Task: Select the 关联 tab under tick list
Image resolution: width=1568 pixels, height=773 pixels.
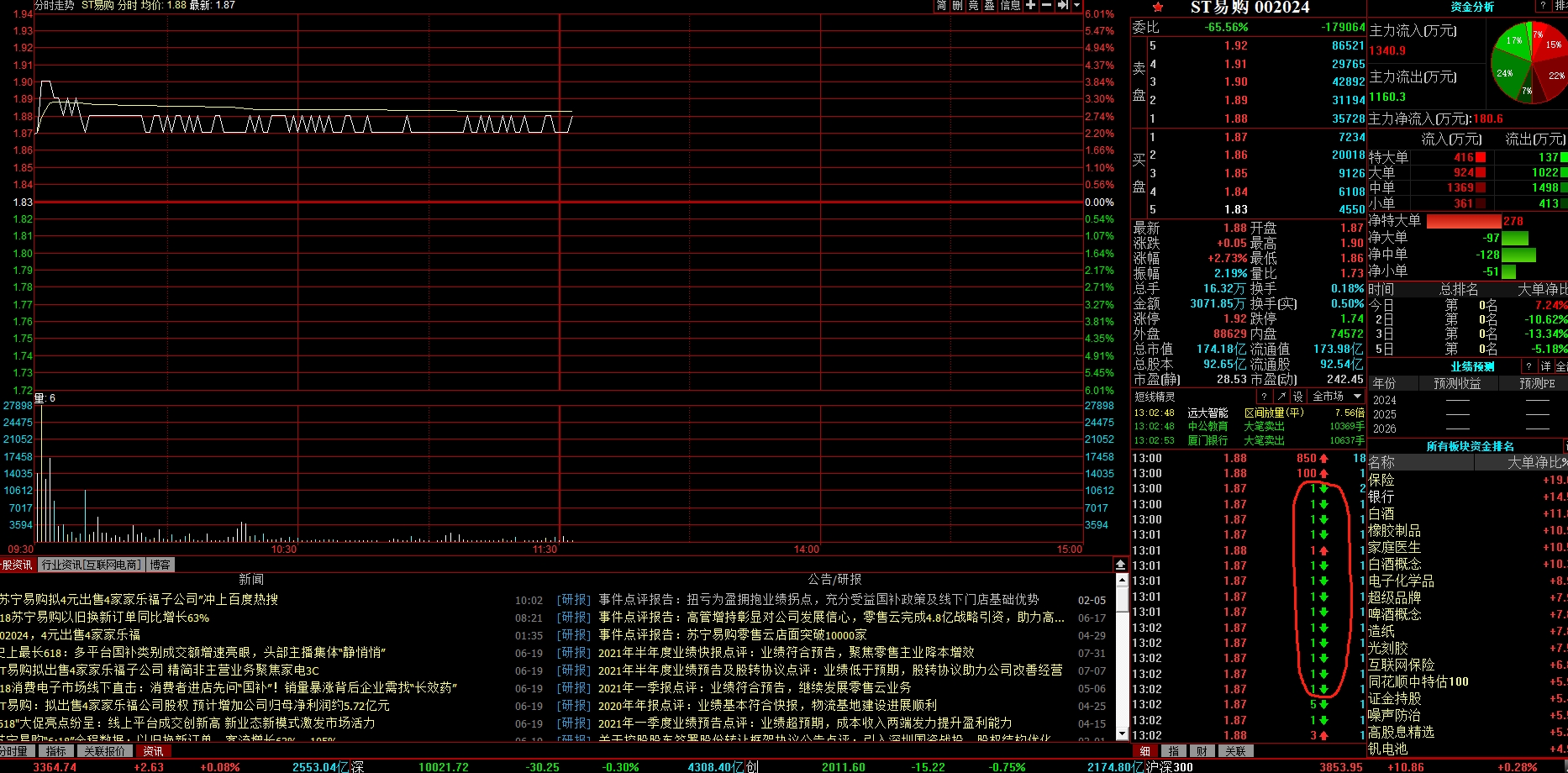Action: click(x=1235, y=751)
